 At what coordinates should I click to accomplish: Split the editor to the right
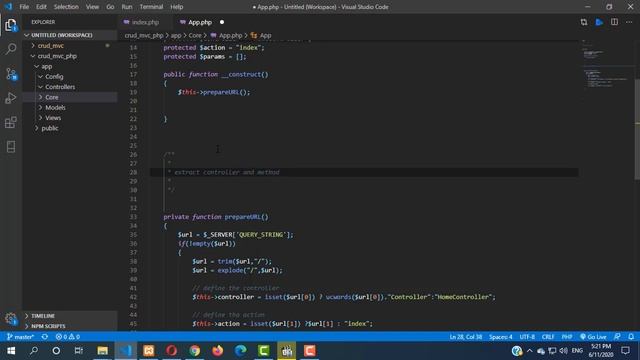(x=614, y=22)
